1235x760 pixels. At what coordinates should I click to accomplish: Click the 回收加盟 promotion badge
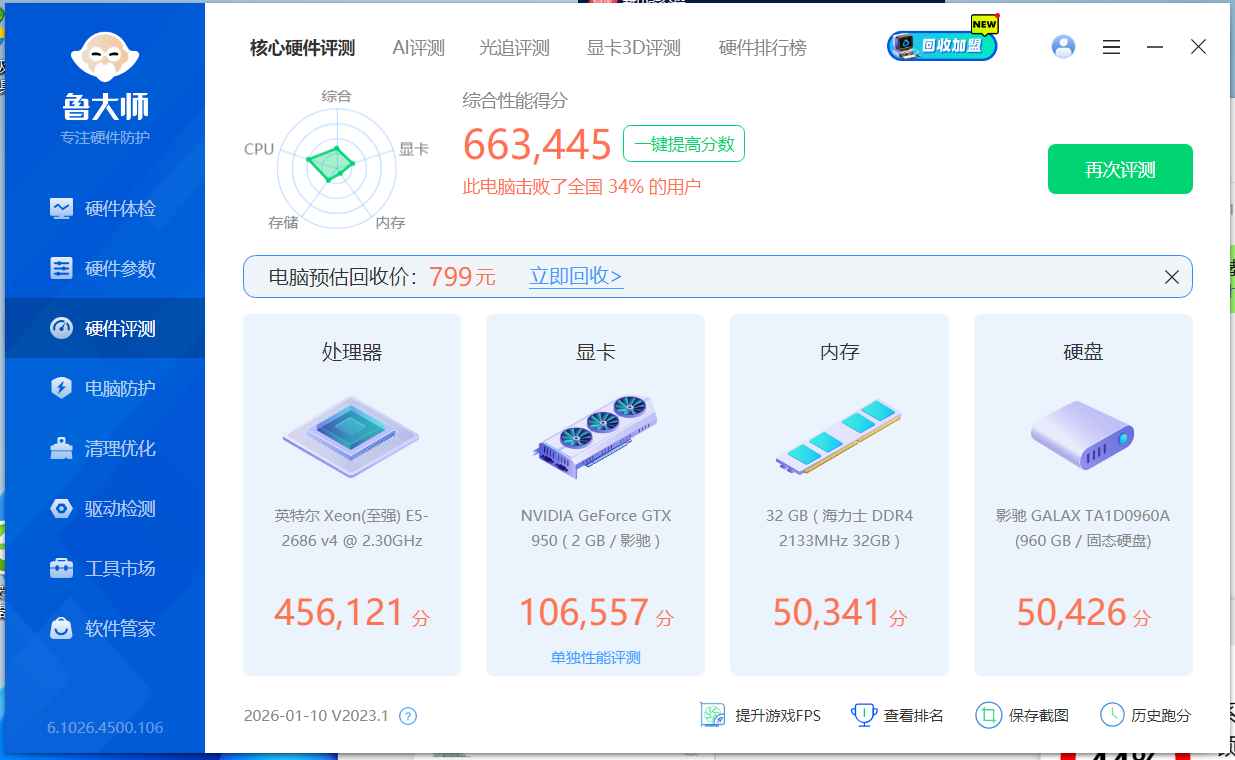942,45
